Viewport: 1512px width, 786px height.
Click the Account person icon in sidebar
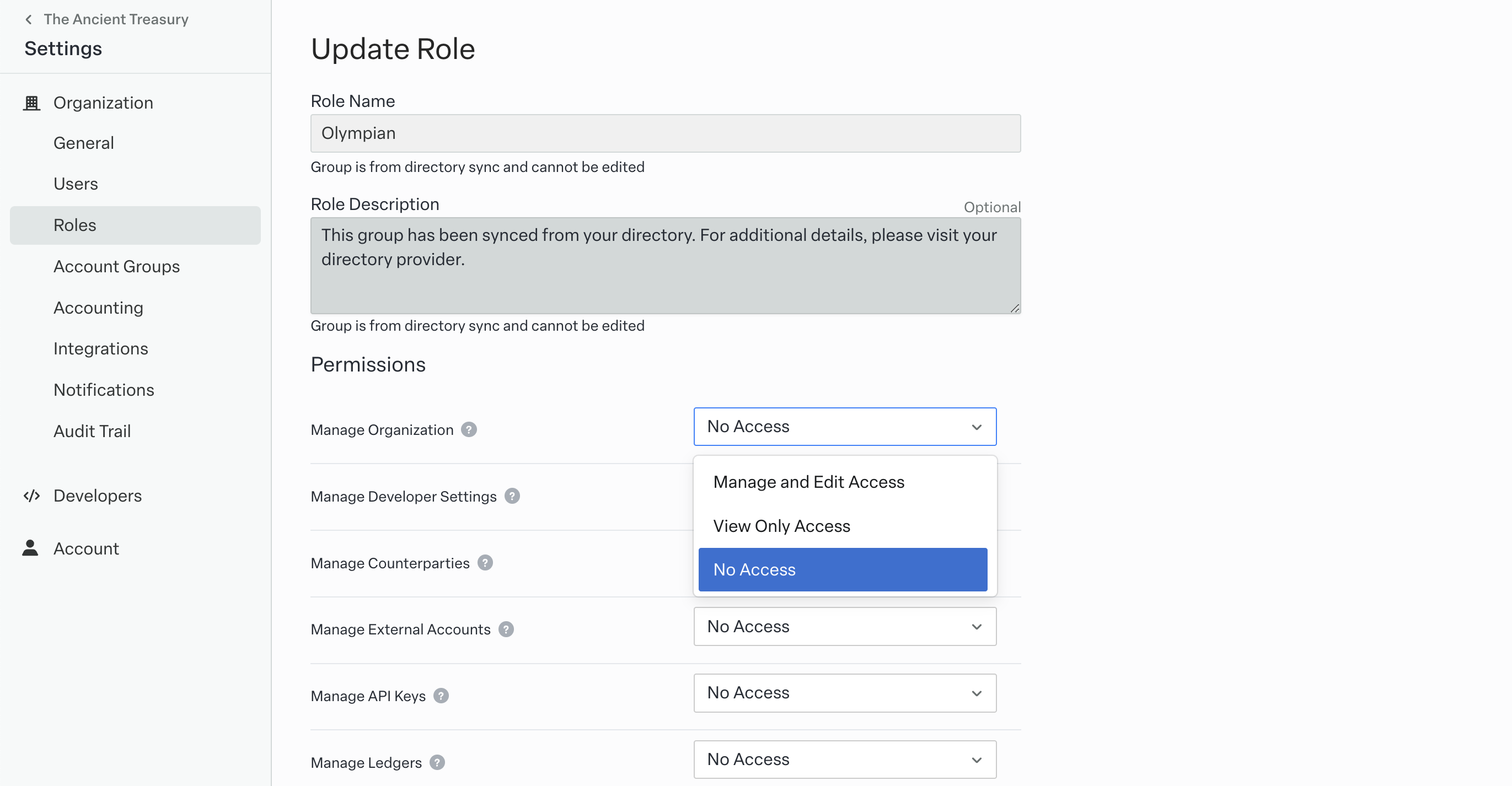(x=30, y=548)
